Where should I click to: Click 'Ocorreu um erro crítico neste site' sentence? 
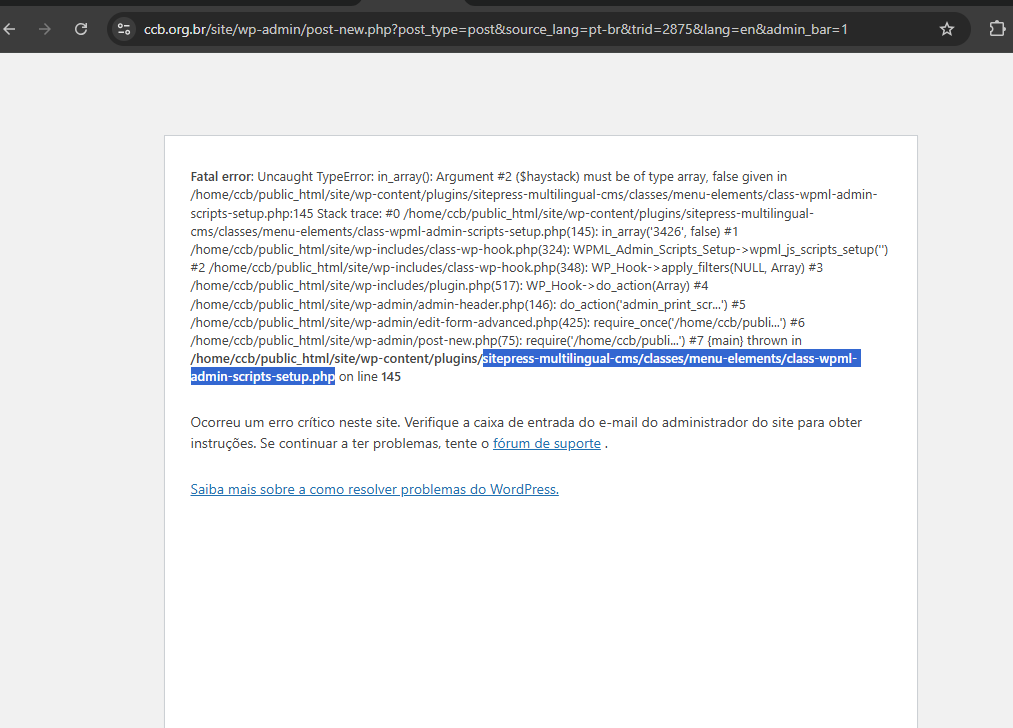296,422
